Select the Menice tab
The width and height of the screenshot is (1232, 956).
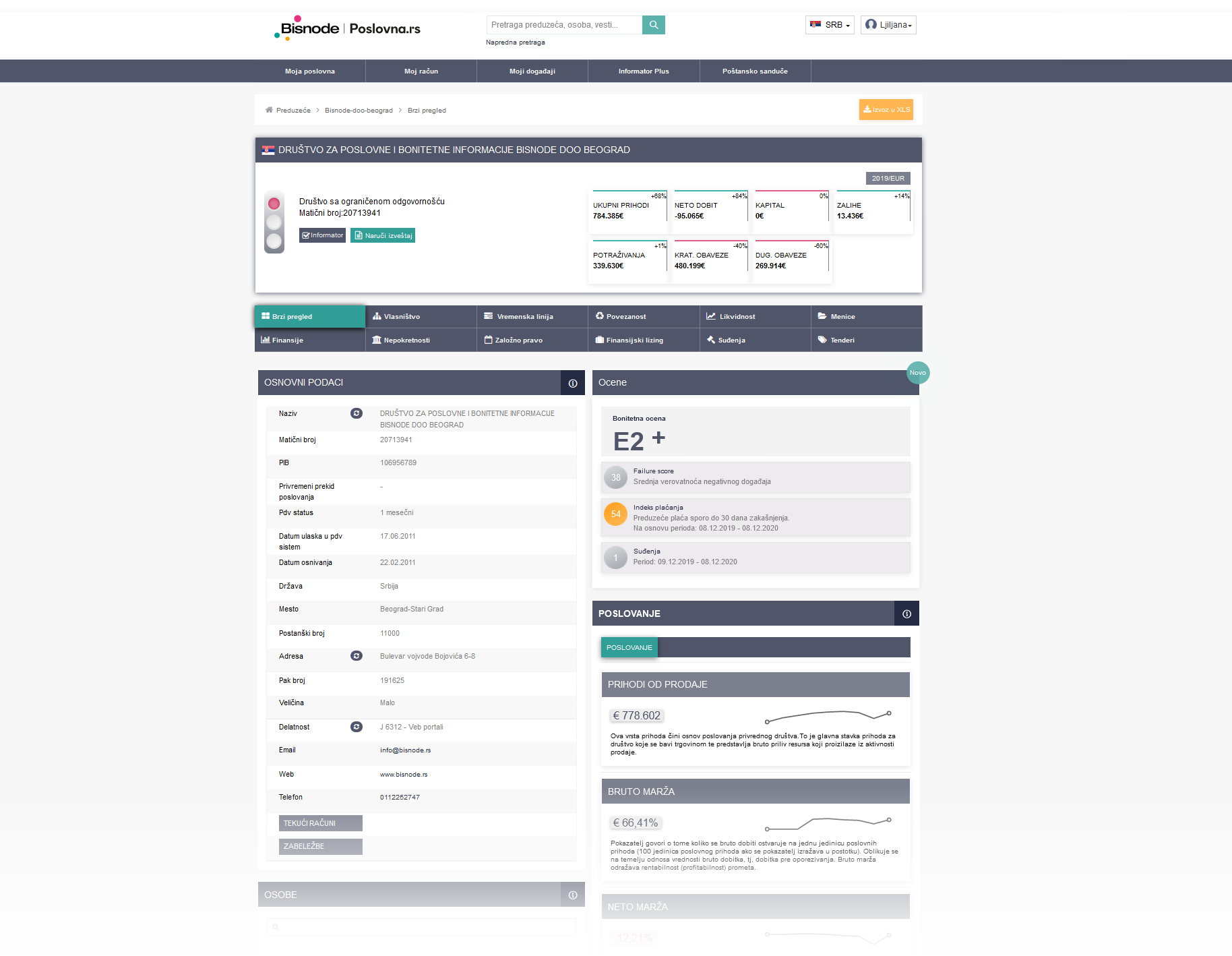tap(866, 316)
